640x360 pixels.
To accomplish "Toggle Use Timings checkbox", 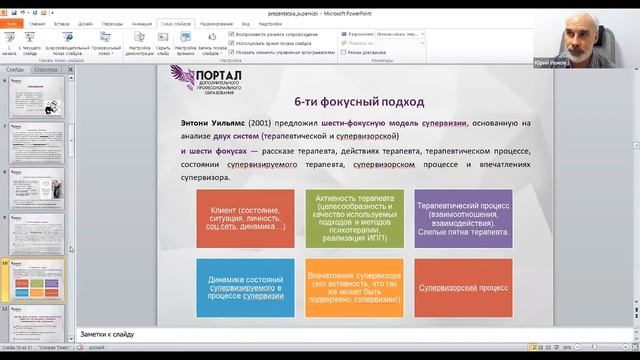I will [x=231, y=43].
